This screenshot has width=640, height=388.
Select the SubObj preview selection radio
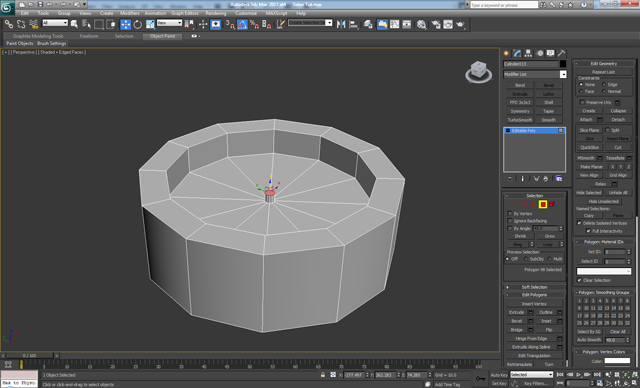click(526, 259)
